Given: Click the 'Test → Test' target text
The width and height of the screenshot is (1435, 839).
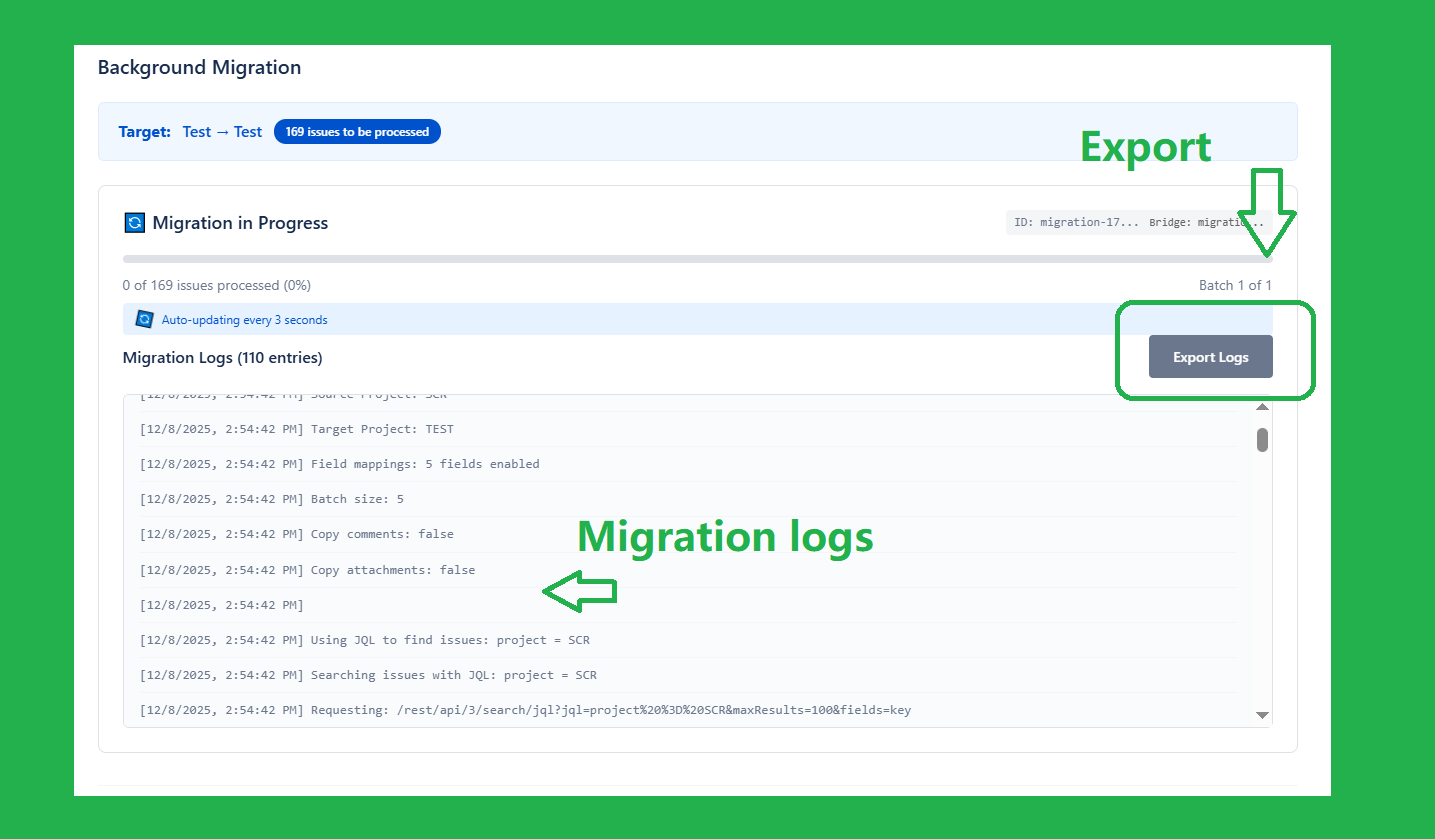Looking at the screenshot, I should click(x=222, y=131).
